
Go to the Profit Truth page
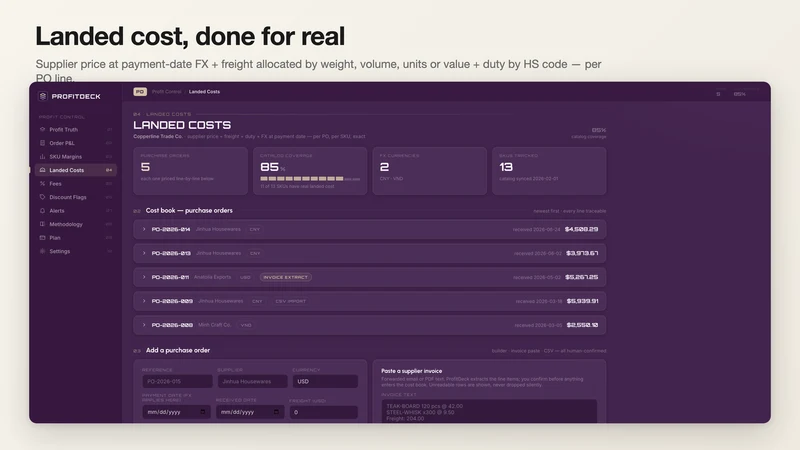(x=64, y=130)
